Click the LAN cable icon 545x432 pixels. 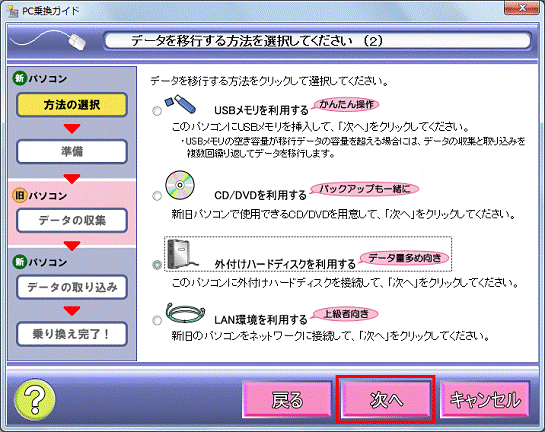coord(186,313)
